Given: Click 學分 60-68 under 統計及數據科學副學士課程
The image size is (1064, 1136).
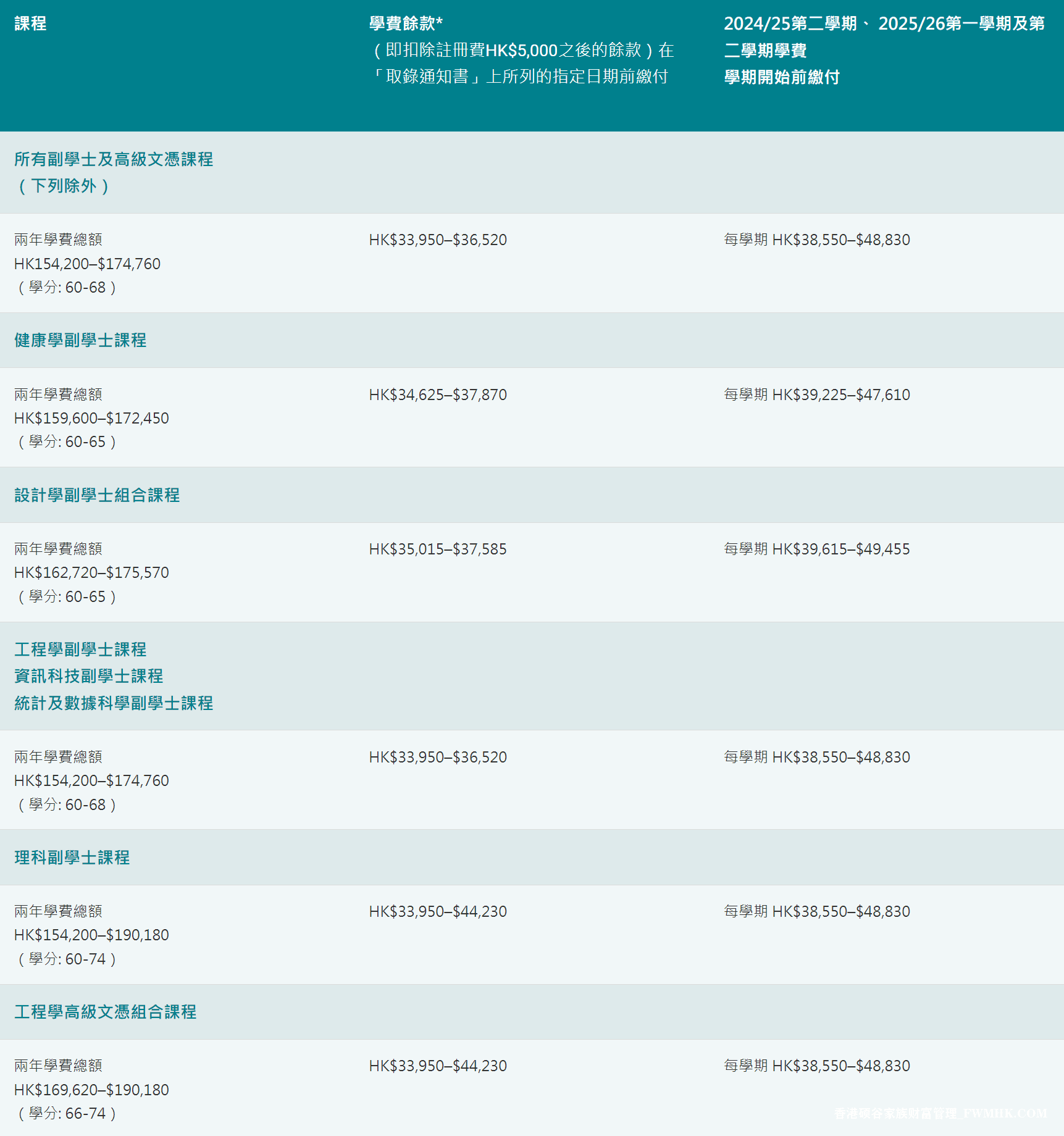Looking at the screenshot, I should 66,804.
